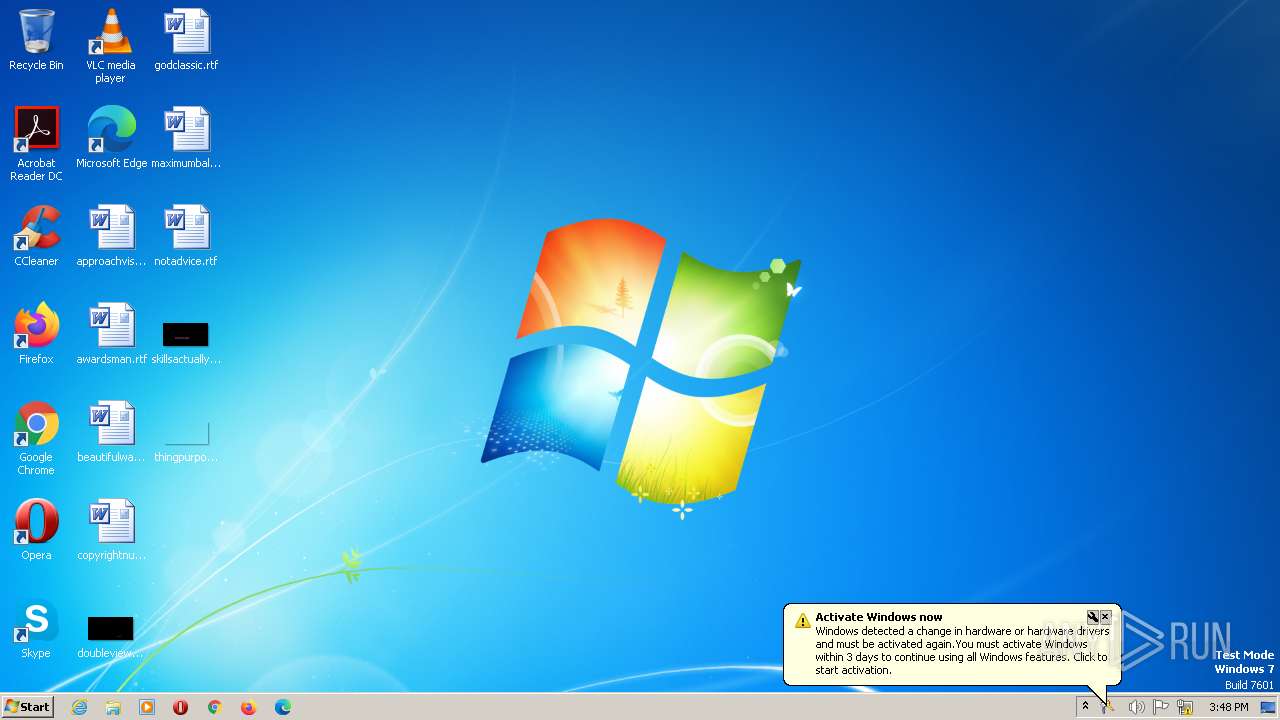Select the Google Chrome desktop shortcut
The height and width of the screenshot is (720, 1280).
click(36, 437)
